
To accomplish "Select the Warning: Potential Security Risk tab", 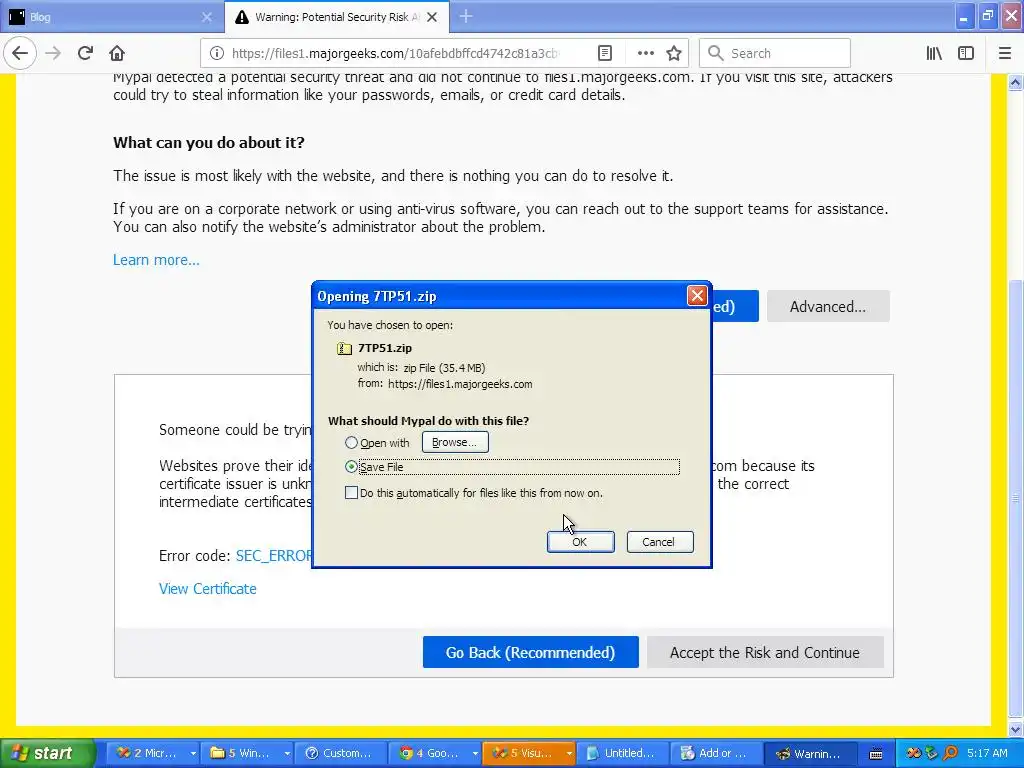I will pos(337,17).
